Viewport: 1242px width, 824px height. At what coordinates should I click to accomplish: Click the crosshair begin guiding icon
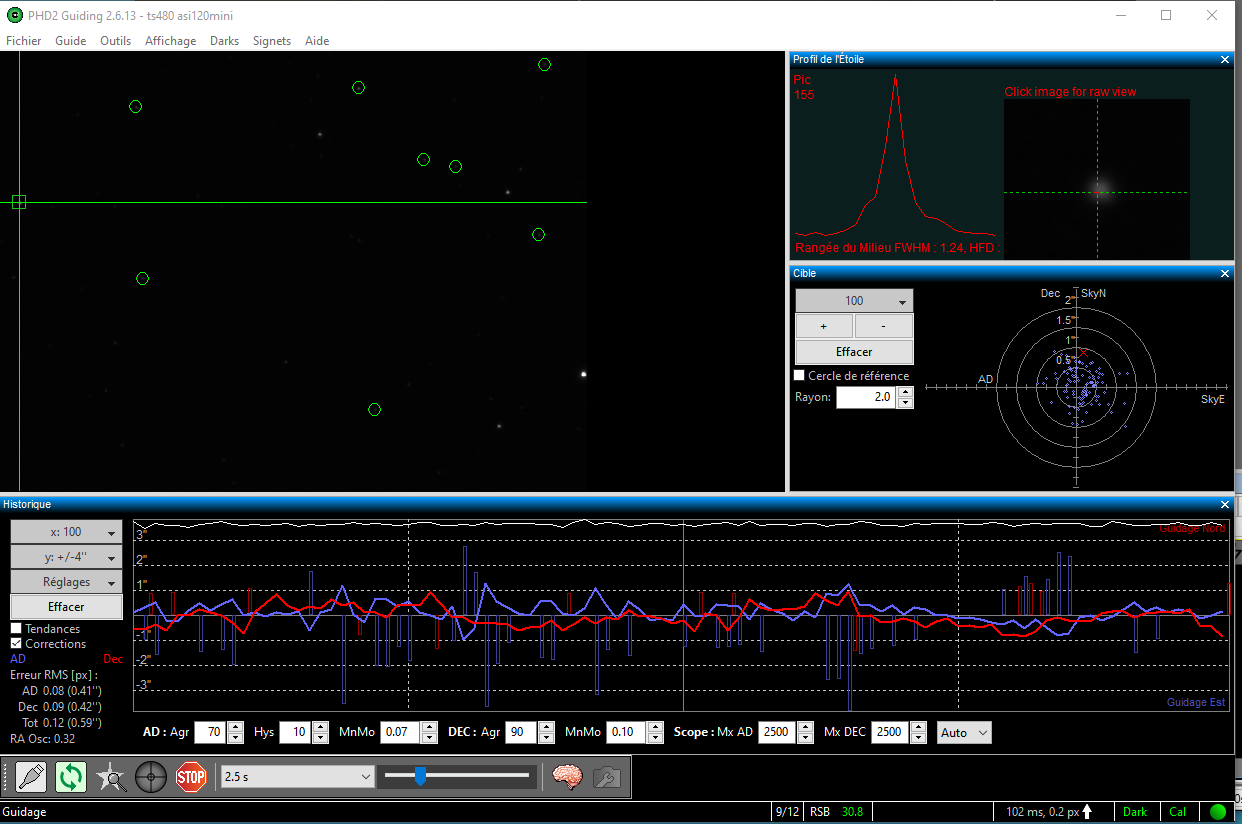(x=151, y=777)
